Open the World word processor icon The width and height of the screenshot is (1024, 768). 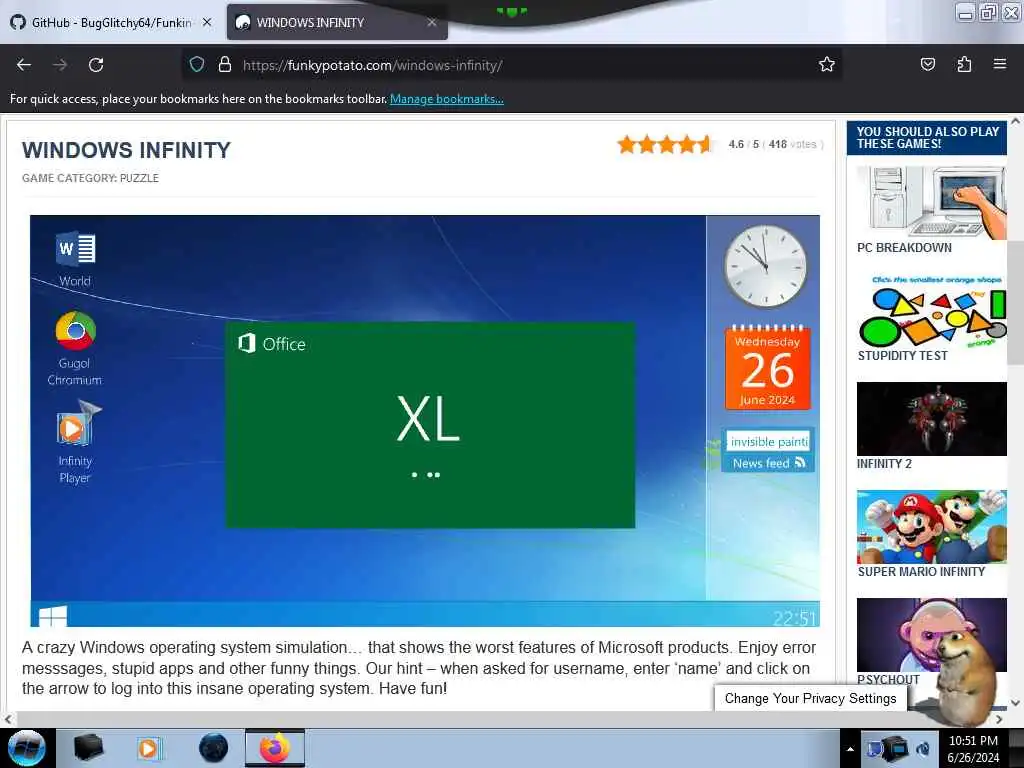(75, 259)
